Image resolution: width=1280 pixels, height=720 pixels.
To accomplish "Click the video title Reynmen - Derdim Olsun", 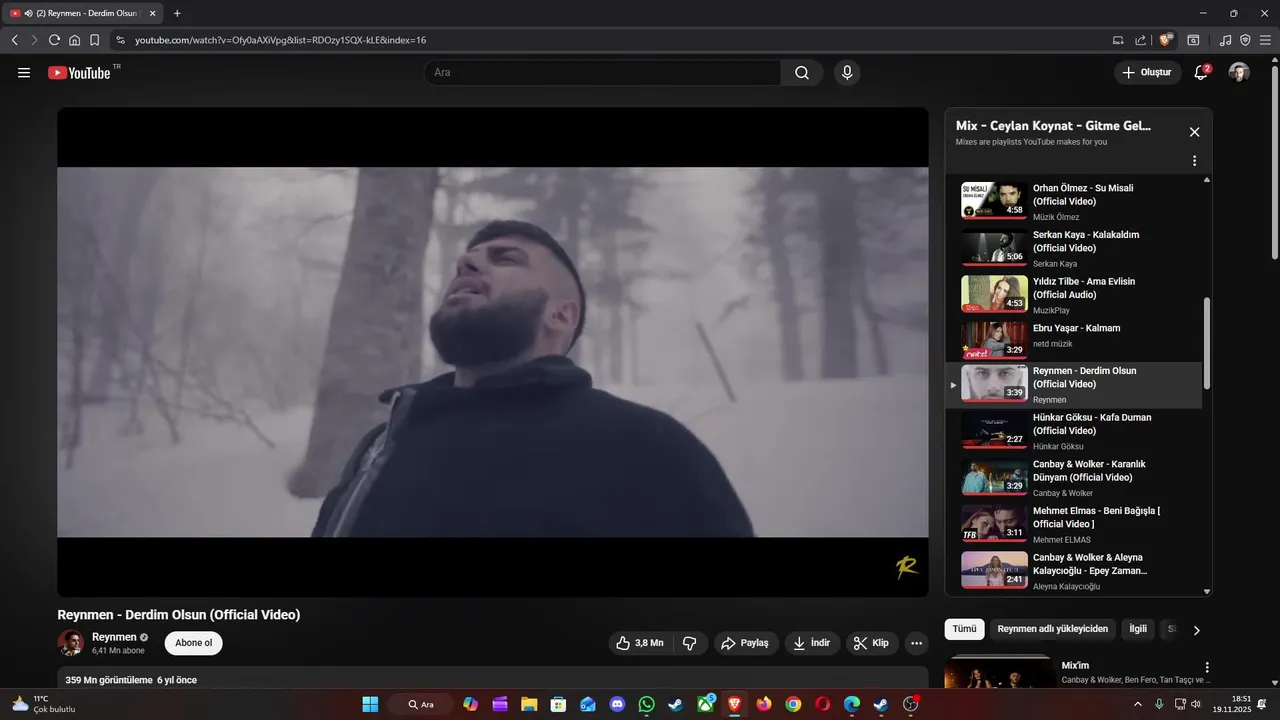I will coord(179,615).
